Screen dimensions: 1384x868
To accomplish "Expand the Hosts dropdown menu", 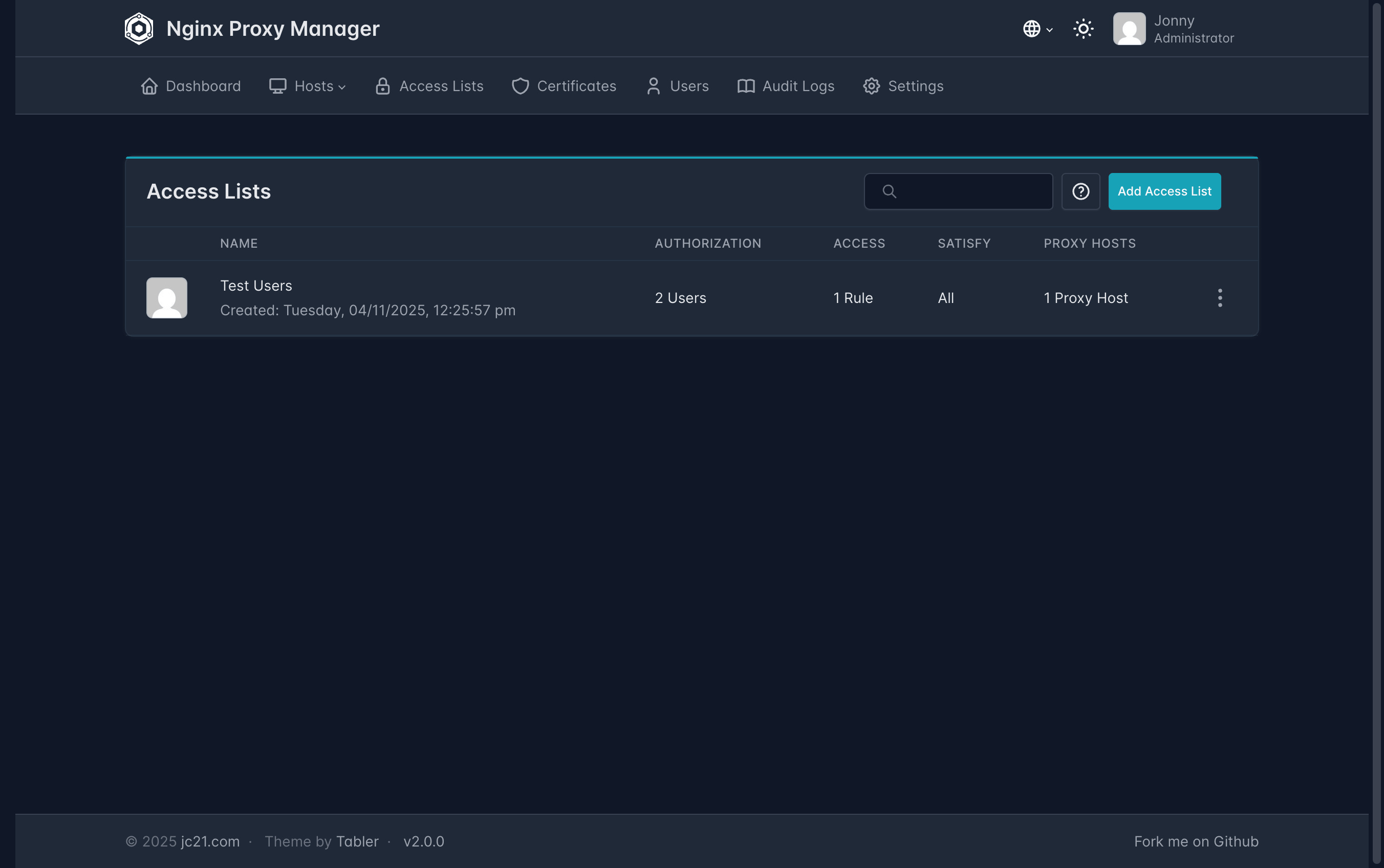I will click(308, 86).
